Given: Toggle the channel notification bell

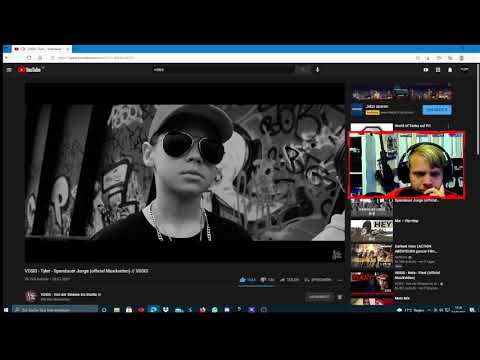Looking at the screenshot, I should click(340, 297).
